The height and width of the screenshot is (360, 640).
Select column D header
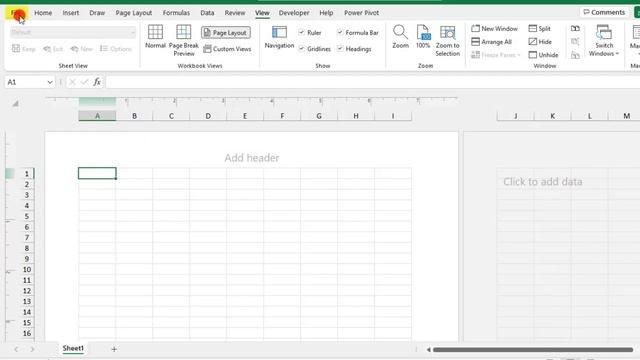pos(208,116)
